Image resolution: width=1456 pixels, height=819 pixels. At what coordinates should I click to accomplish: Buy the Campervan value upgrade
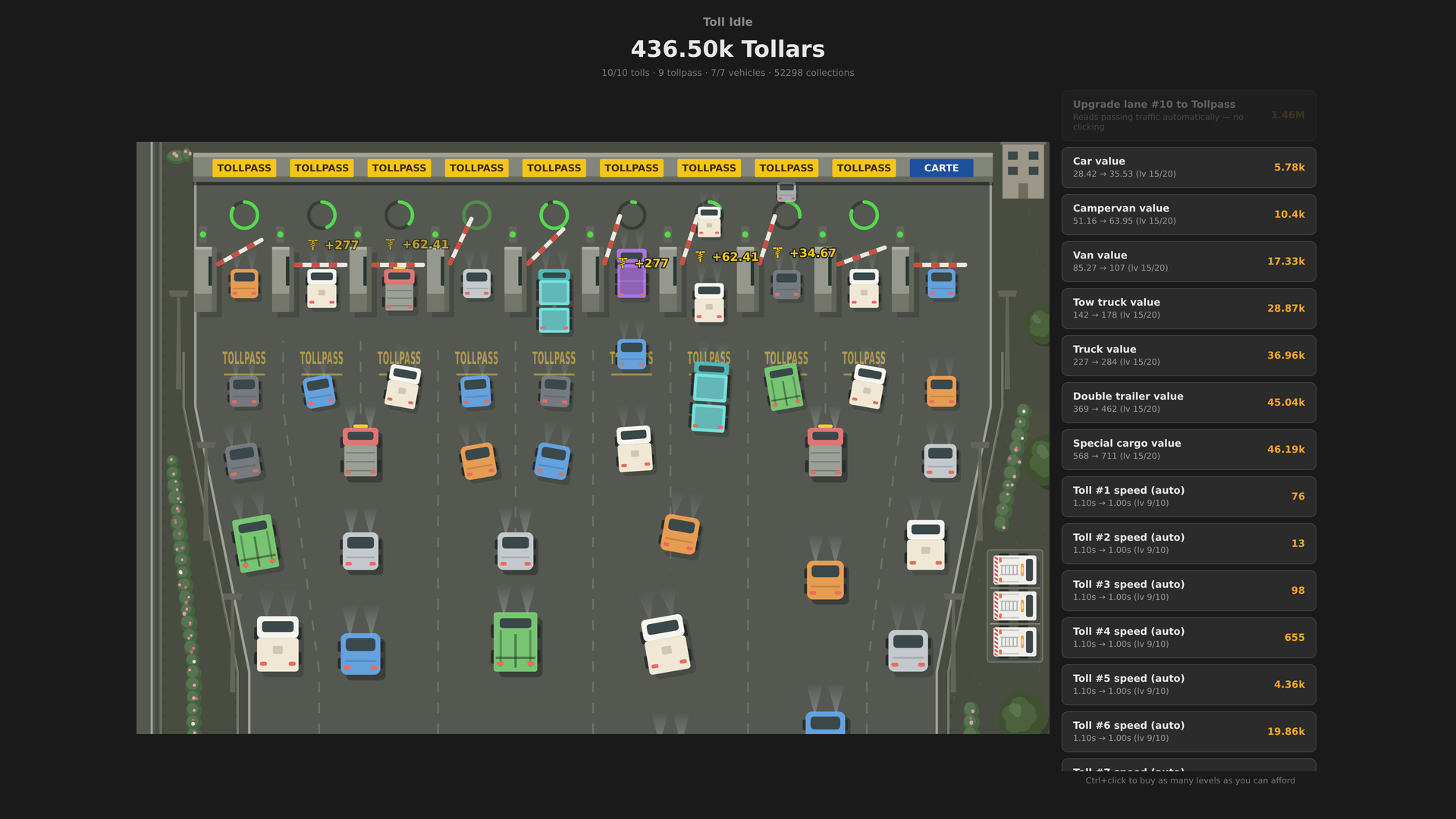[1188, 215]
